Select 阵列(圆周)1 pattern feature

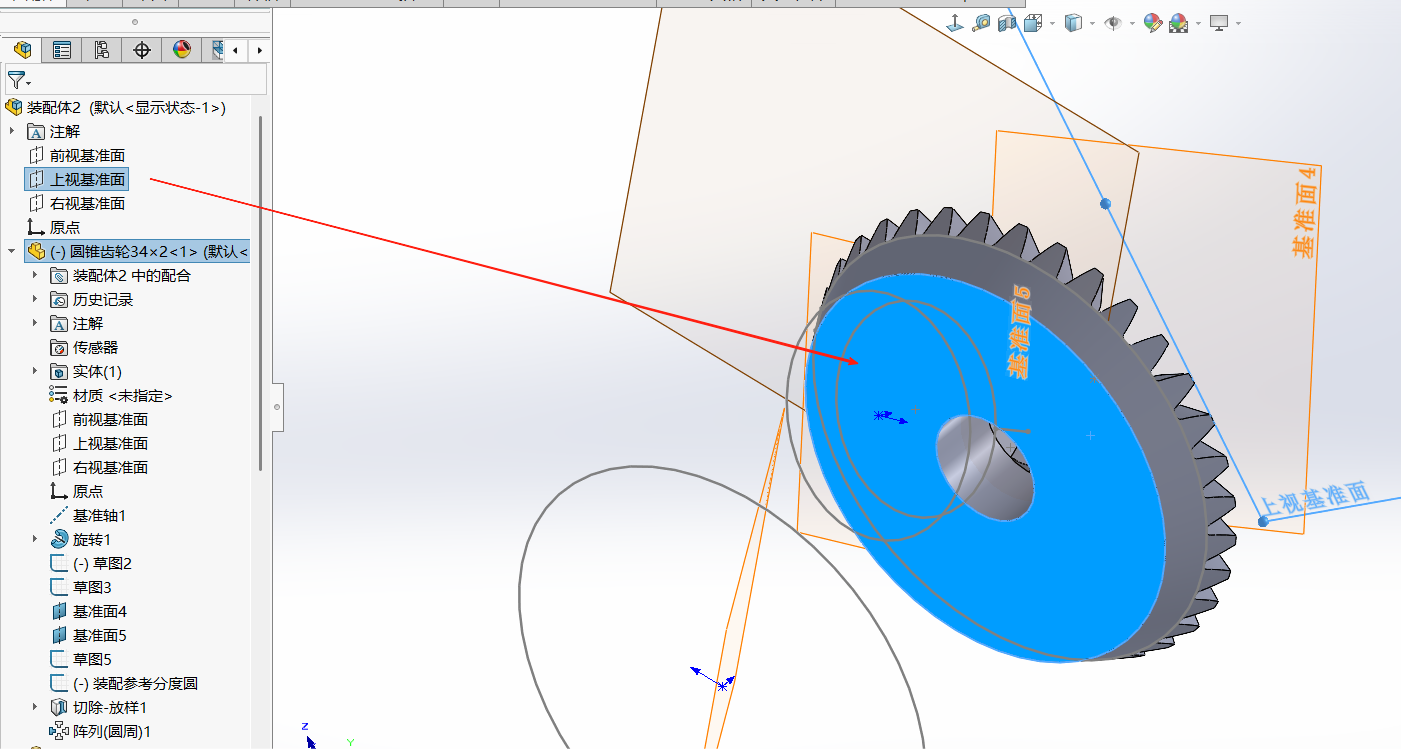[100, 731]
